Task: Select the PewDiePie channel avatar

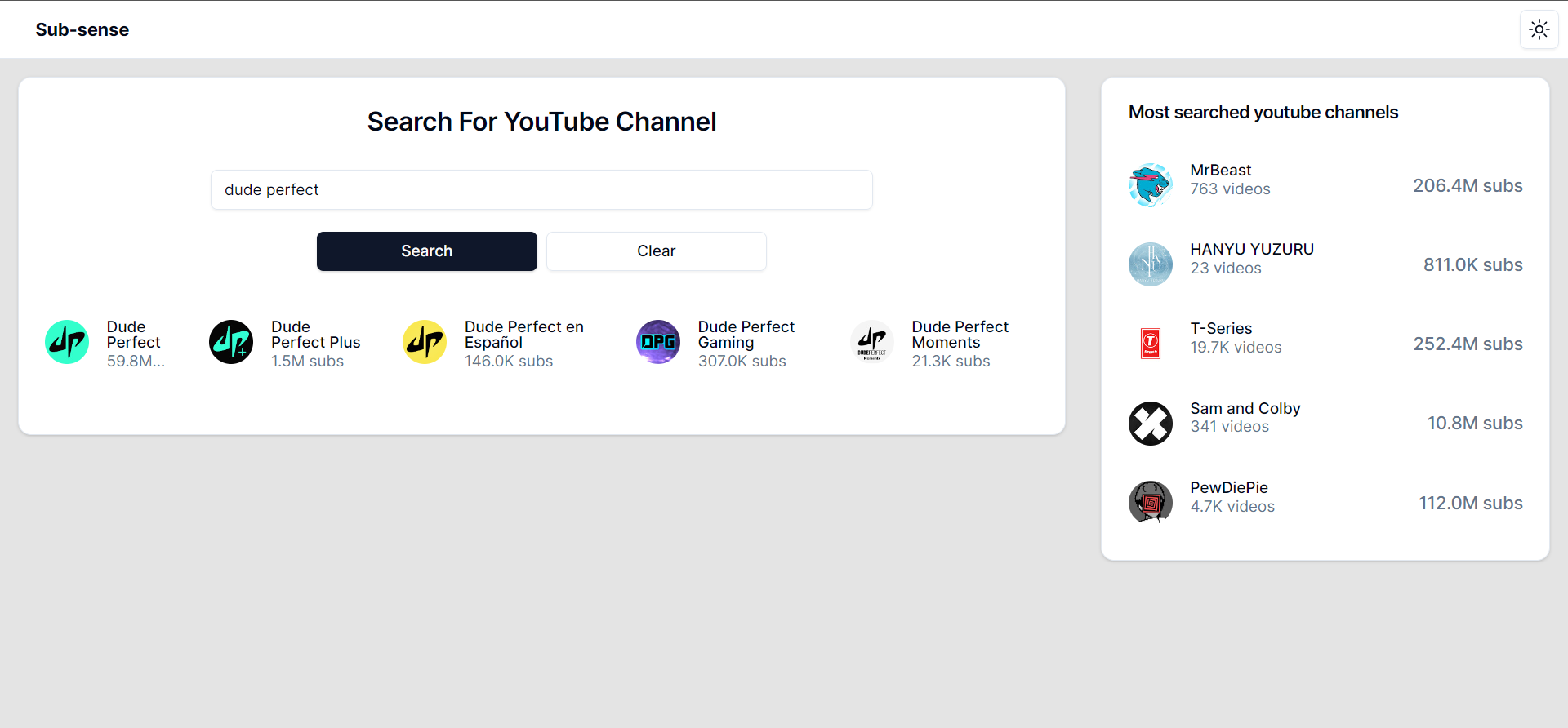Action: pos(1151,503)
